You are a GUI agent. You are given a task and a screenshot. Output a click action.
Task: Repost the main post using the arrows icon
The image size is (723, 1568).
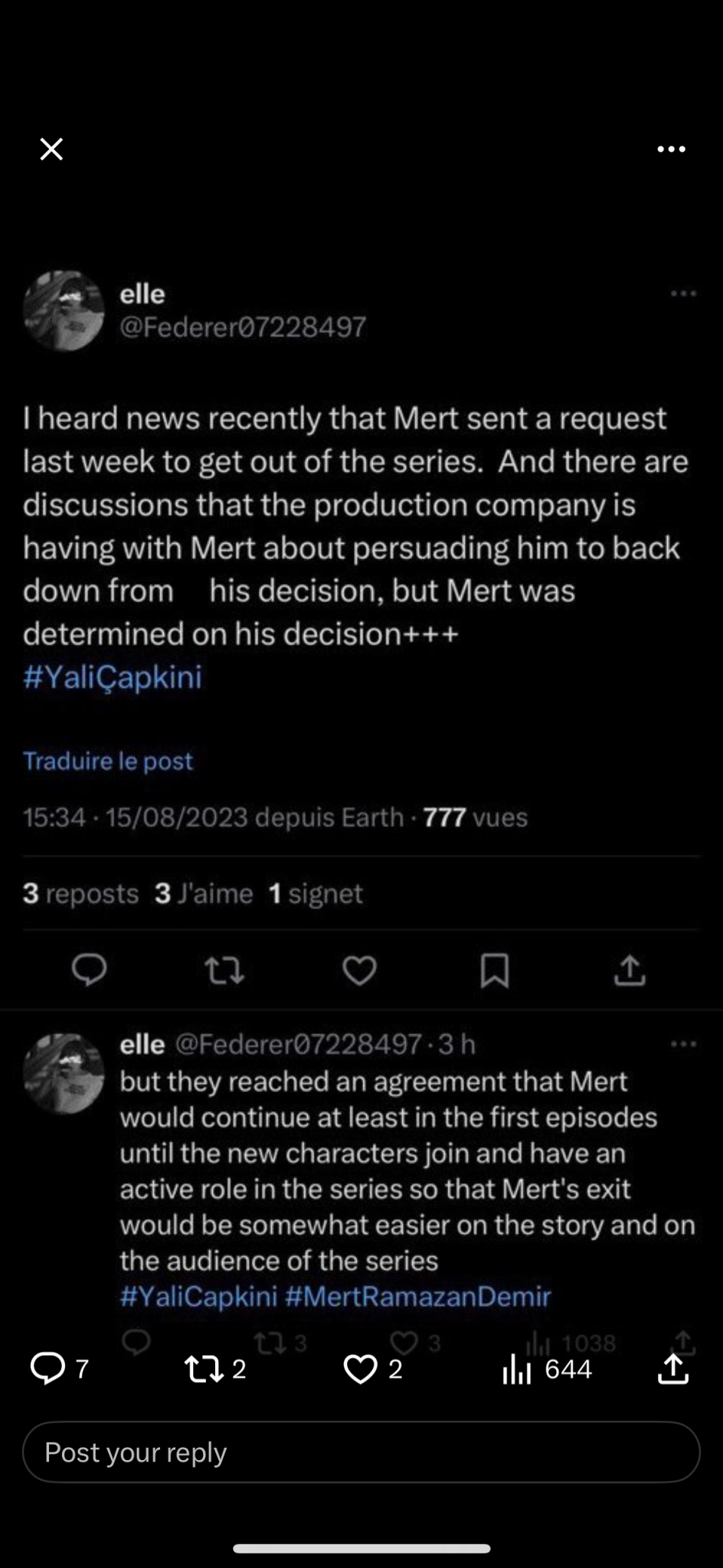[224, 971]
